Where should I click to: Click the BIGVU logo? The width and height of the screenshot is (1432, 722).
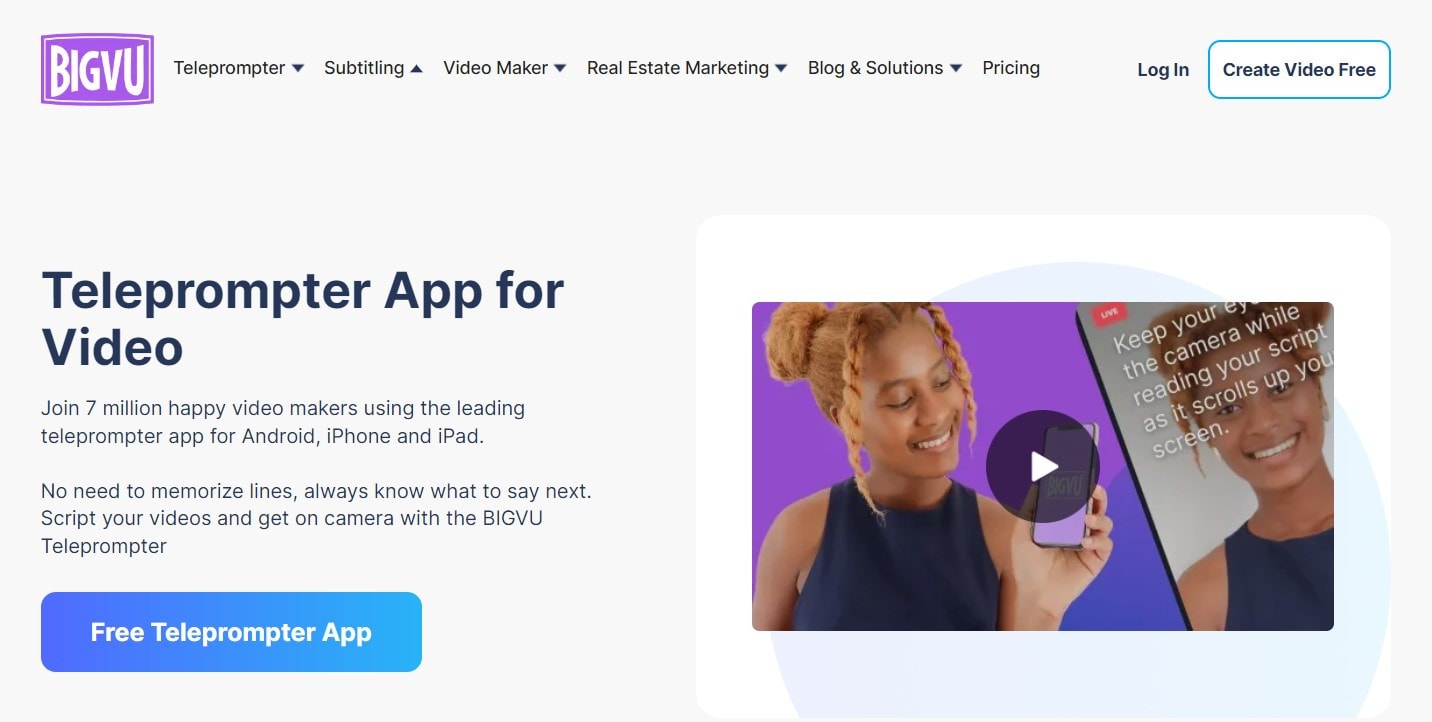(x=97, y=69)
